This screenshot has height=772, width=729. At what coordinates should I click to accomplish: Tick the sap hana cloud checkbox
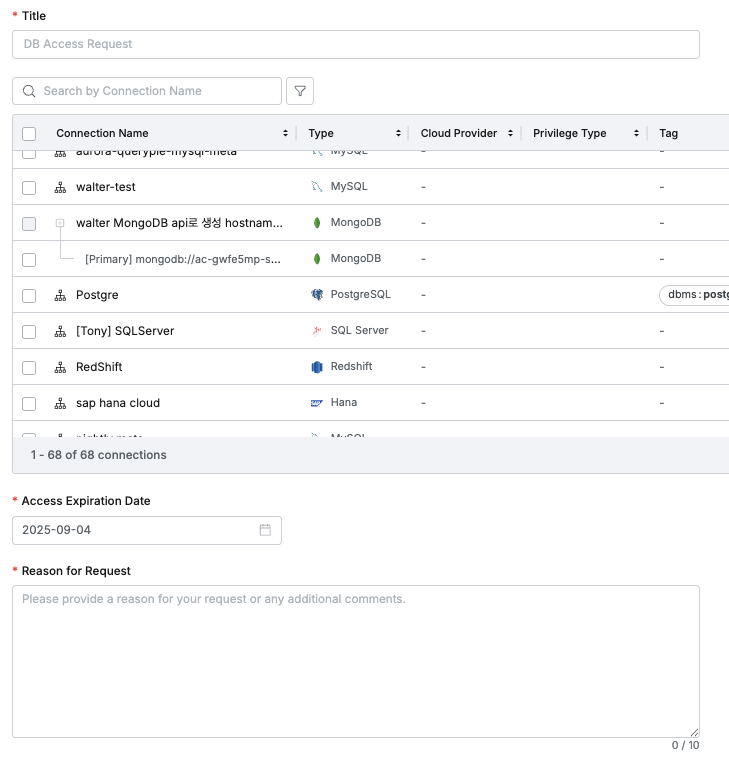tap(29, 403)
